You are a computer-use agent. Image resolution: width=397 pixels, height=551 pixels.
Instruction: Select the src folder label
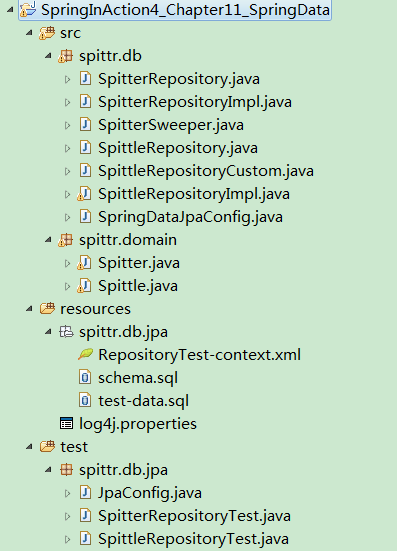pyautogui.click(x=70, y=33)
